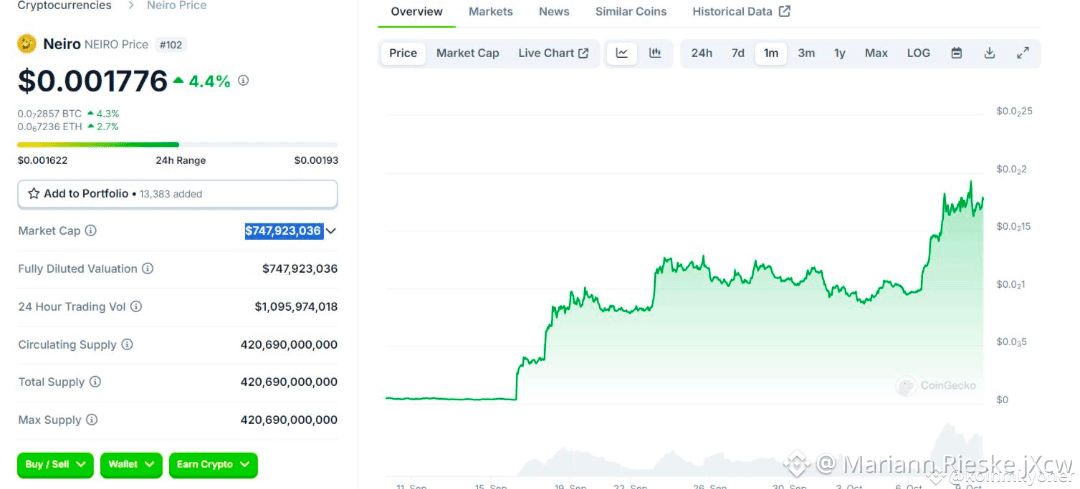This screenshot has height=489, width=1080.
Task: Click the Cryptocurrencies breadcrumb link
Action: pos(64,6)
